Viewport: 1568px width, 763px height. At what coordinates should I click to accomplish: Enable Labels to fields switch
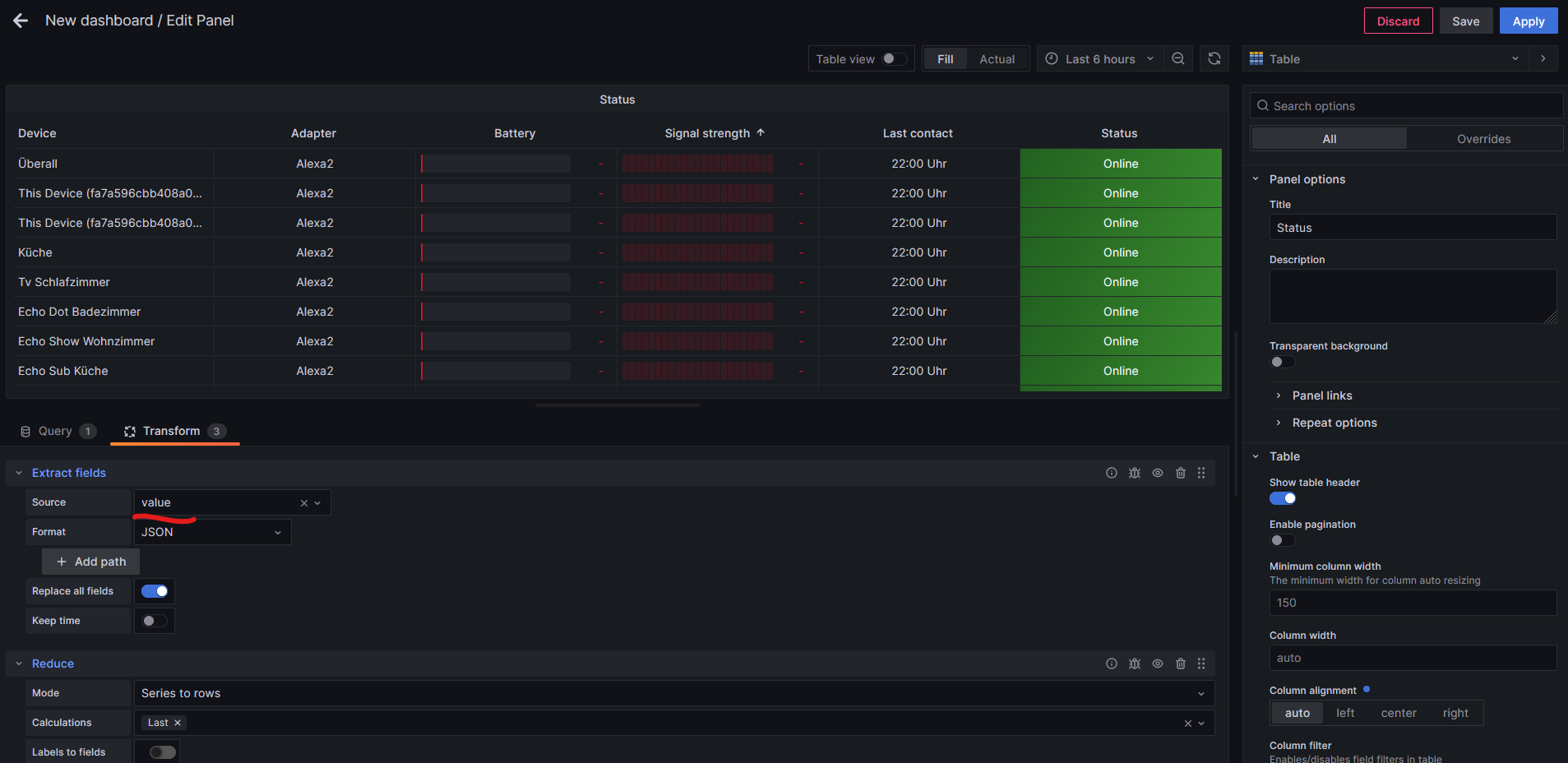[x=163, y=752]
